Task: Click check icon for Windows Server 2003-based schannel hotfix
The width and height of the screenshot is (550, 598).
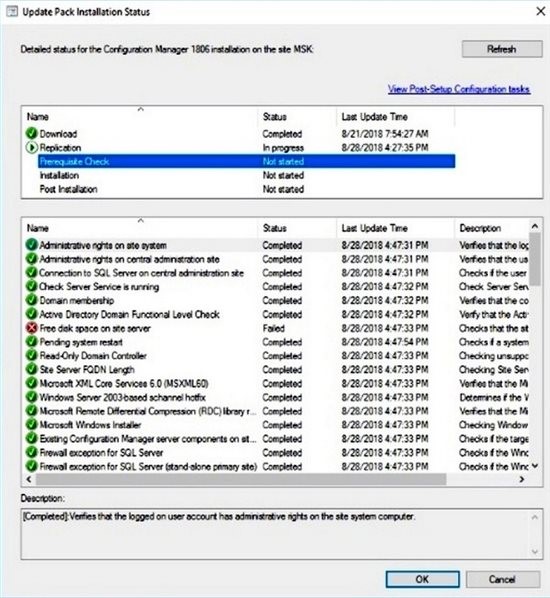Action: (x=31, y=397)
